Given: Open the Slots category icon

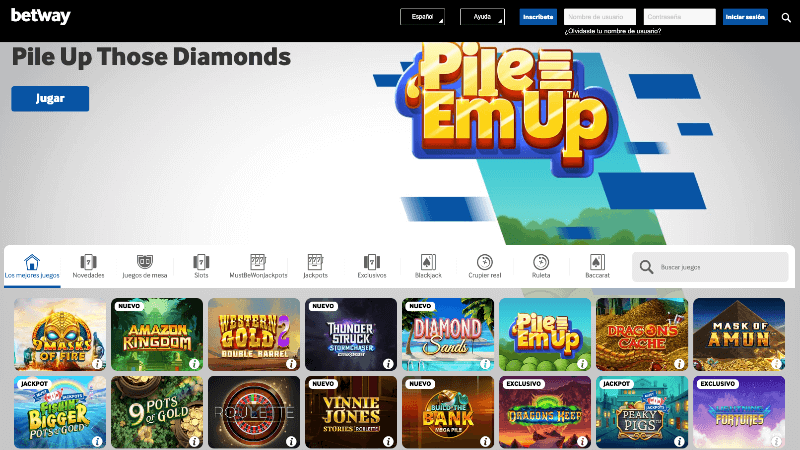Looking at the screenshot, I should (x=201, y=262).
